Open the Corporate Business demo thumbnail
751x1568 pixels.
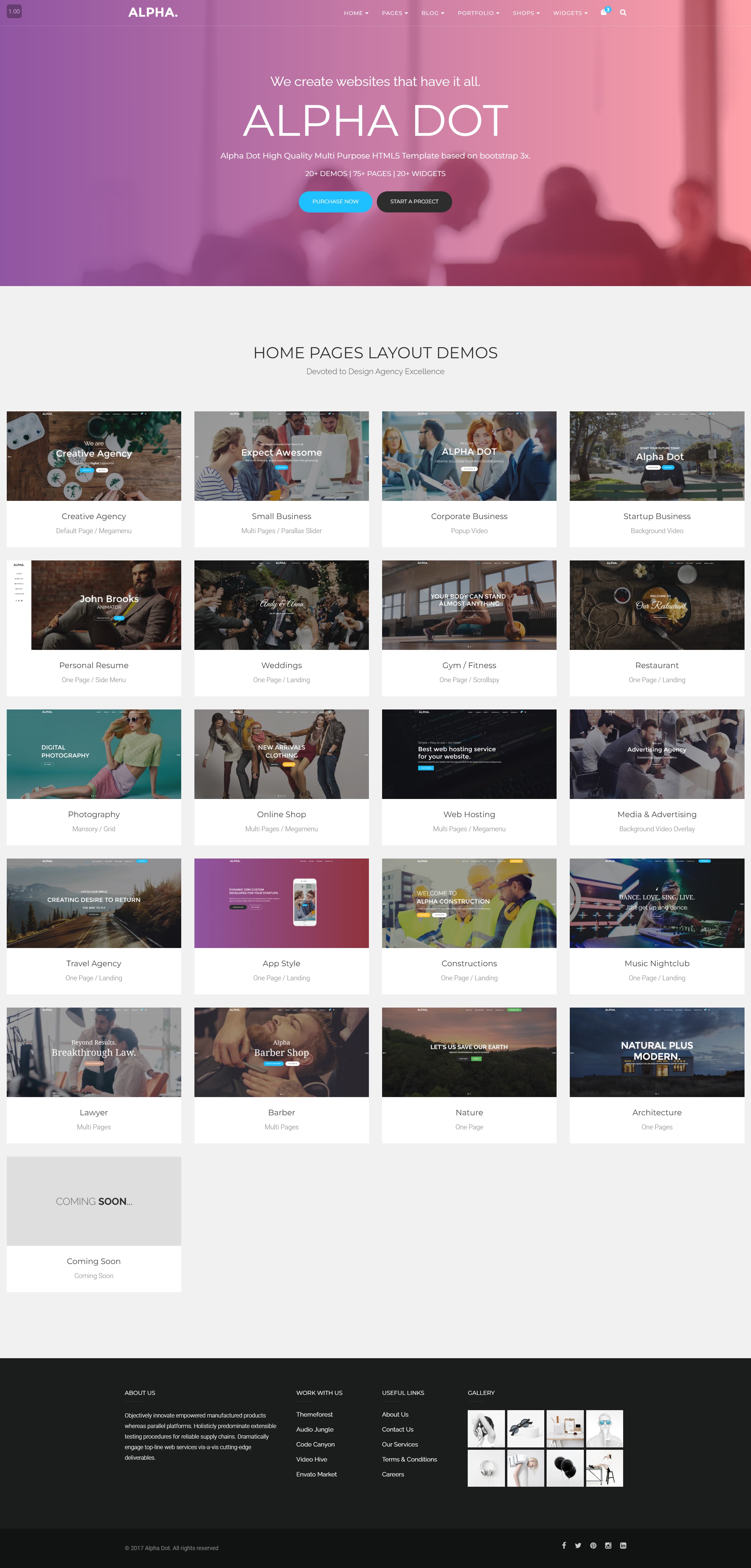[469, 456]
